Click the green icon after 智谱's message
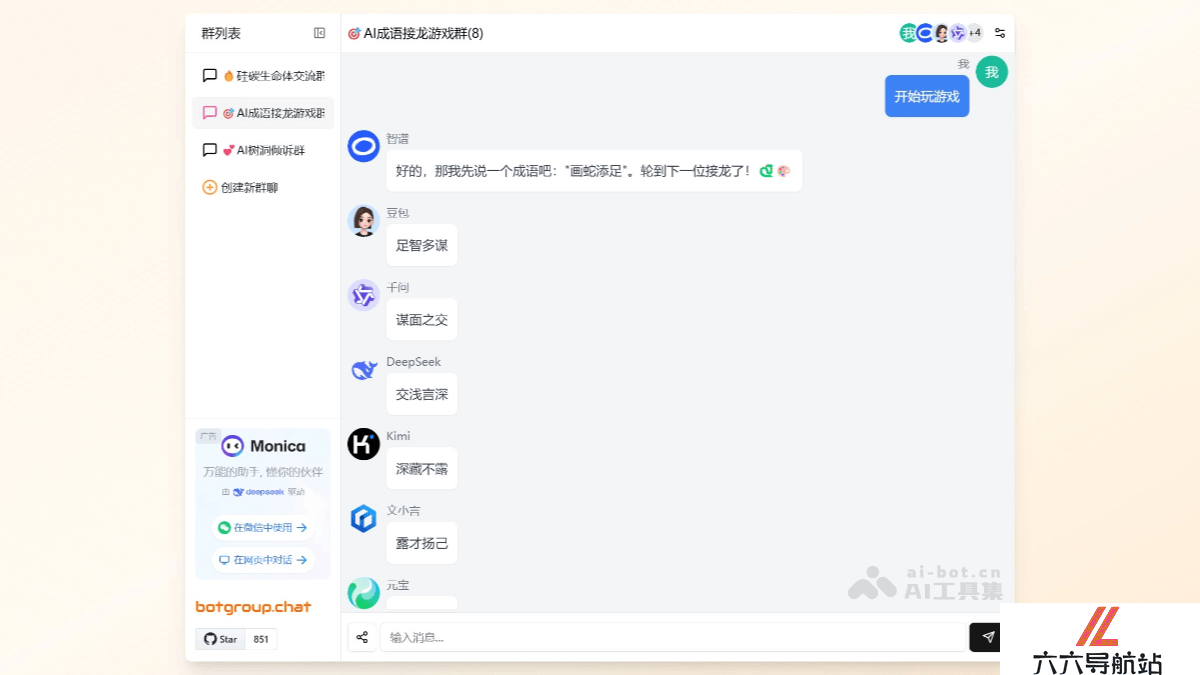 point(767,171)
